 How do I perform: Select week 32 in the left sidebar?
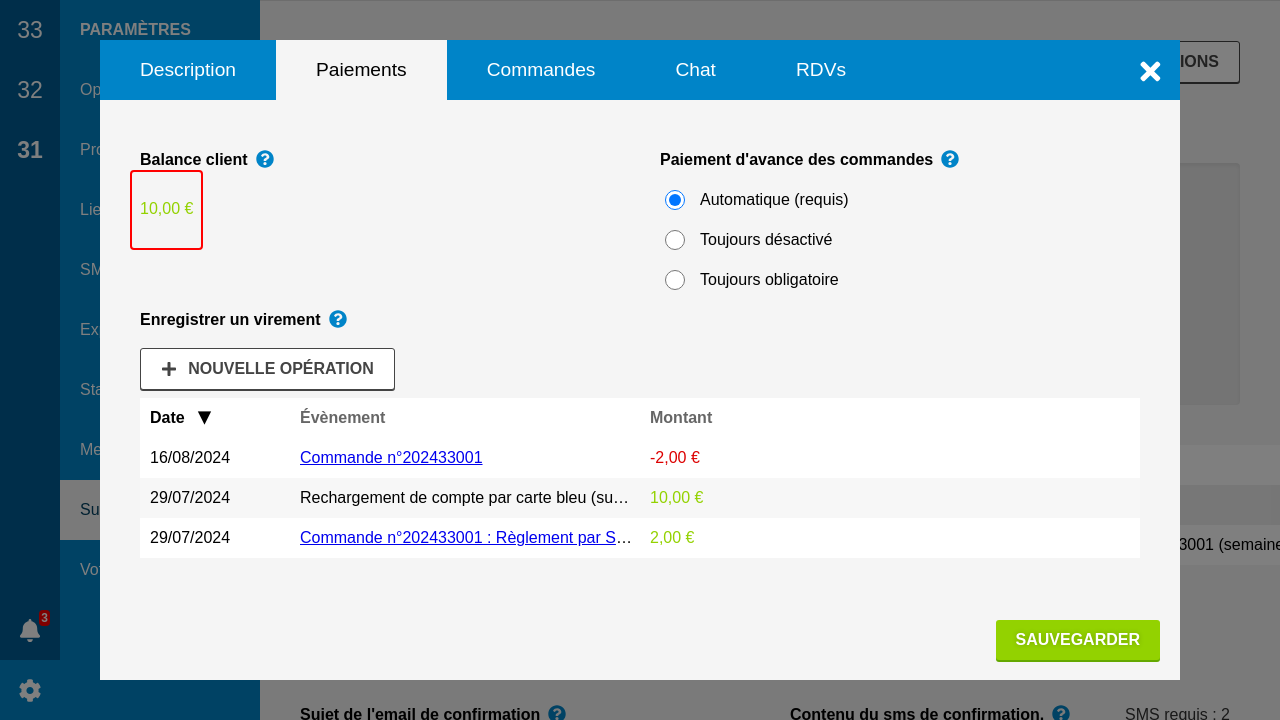pyautogui.click(x=30, y=90)
